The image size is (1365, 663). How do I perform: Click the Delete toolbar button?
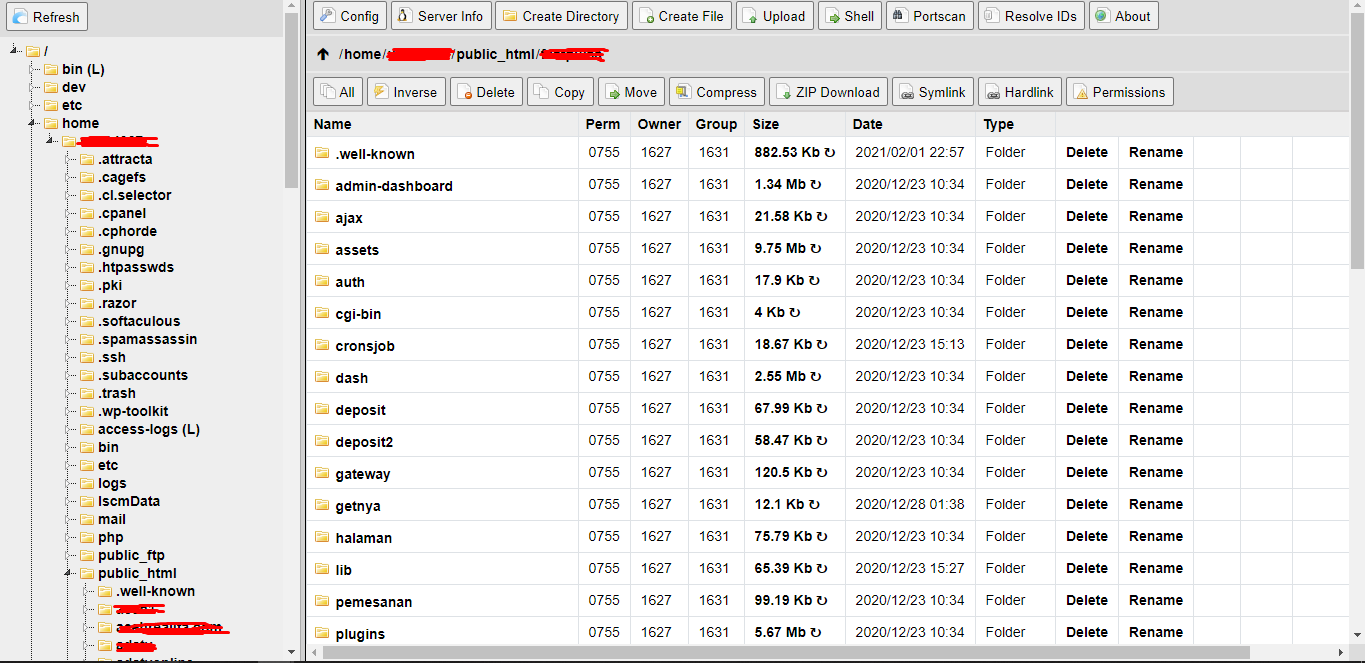coord(486,92)
